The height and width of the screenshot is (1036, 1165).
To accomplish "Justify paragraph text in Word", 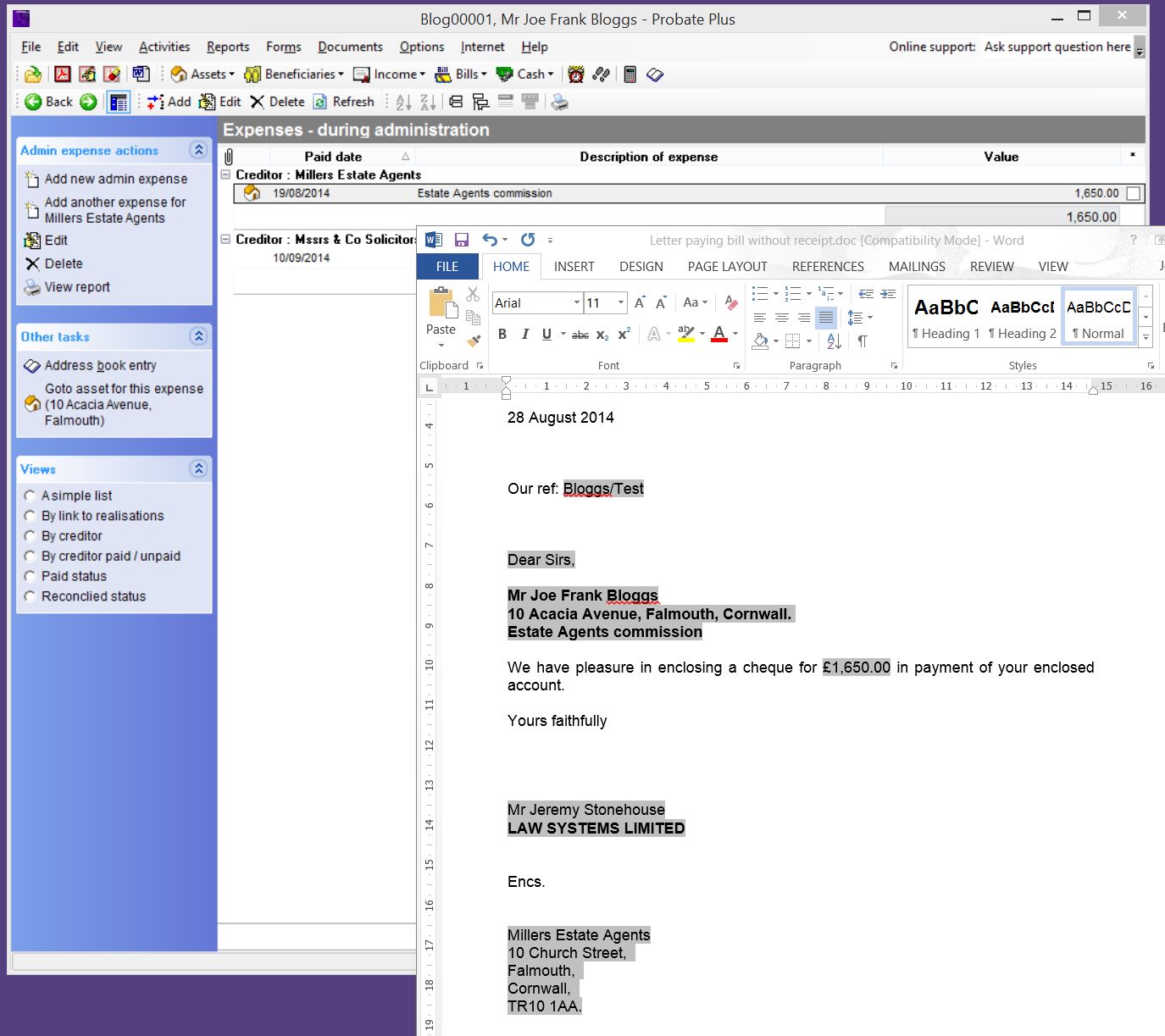I will point(826,318).
